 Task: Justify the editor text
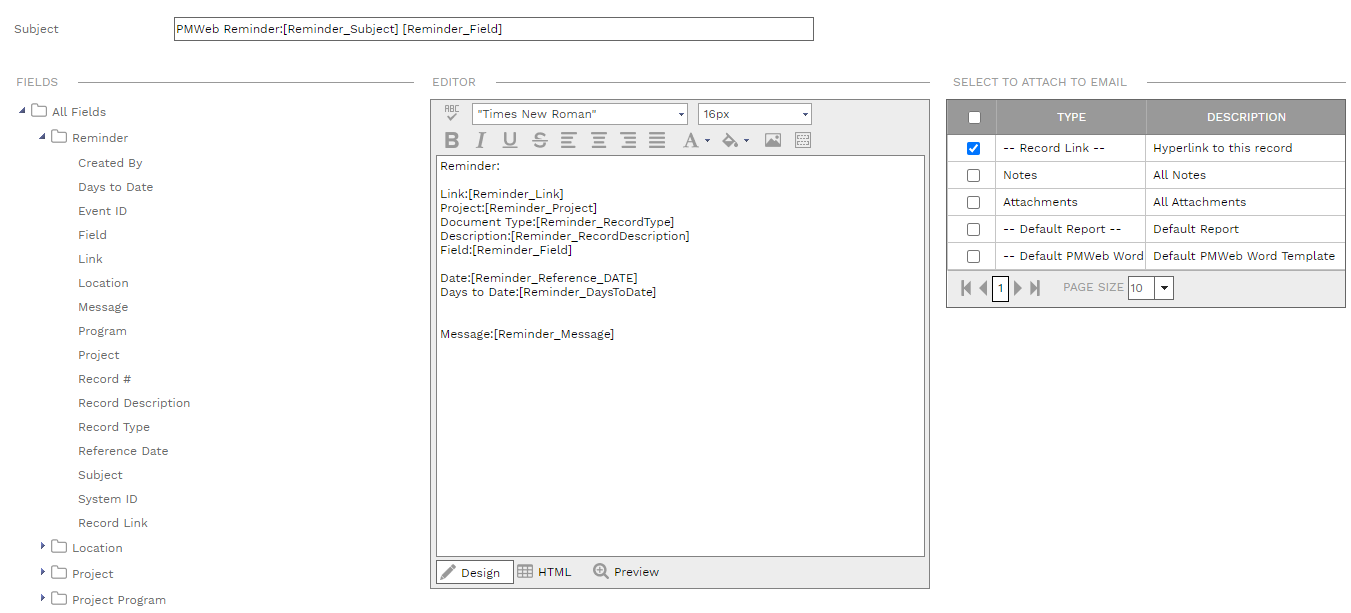pyautogui.click(x=657, y=141)
